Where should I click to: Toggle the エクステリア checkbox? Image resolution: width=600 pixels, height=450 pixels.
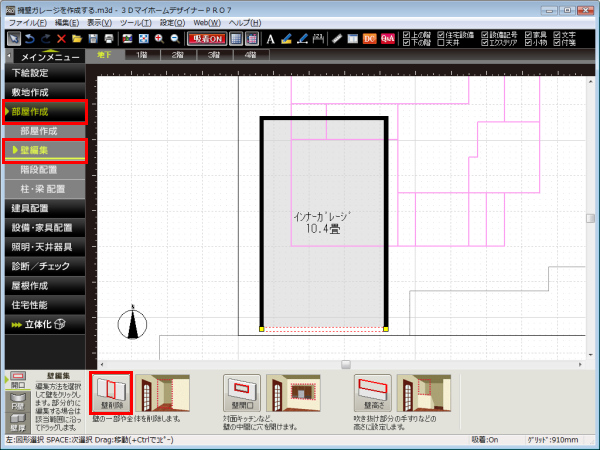(x=483, y=43)
